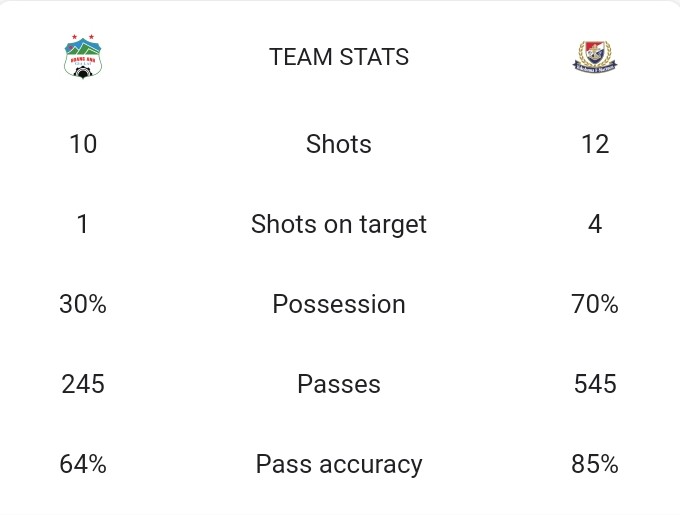Open the Shots on target row label
This screenshot has width=680, height=515.
point(339,224)
